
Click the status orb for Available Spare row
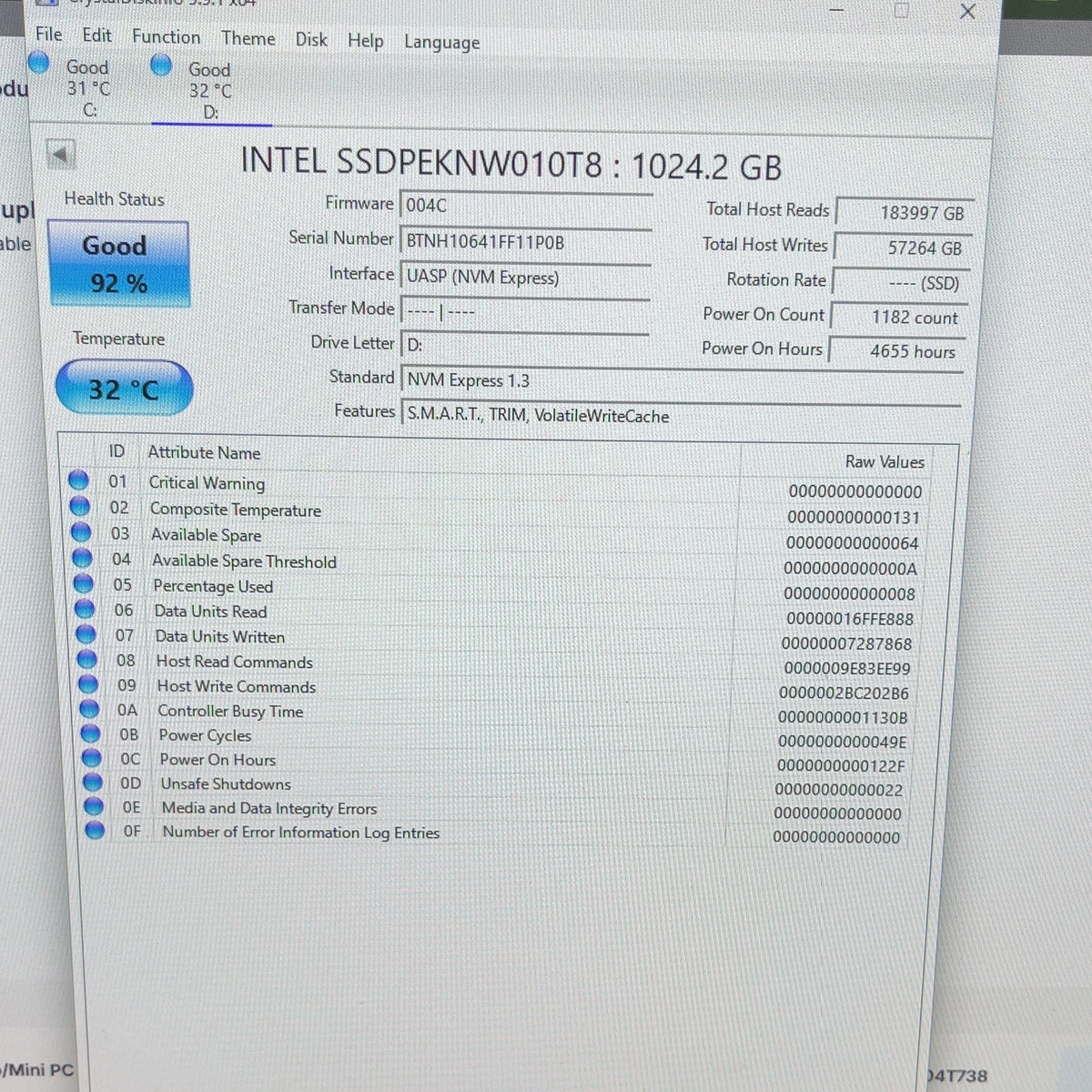point(81,531)
